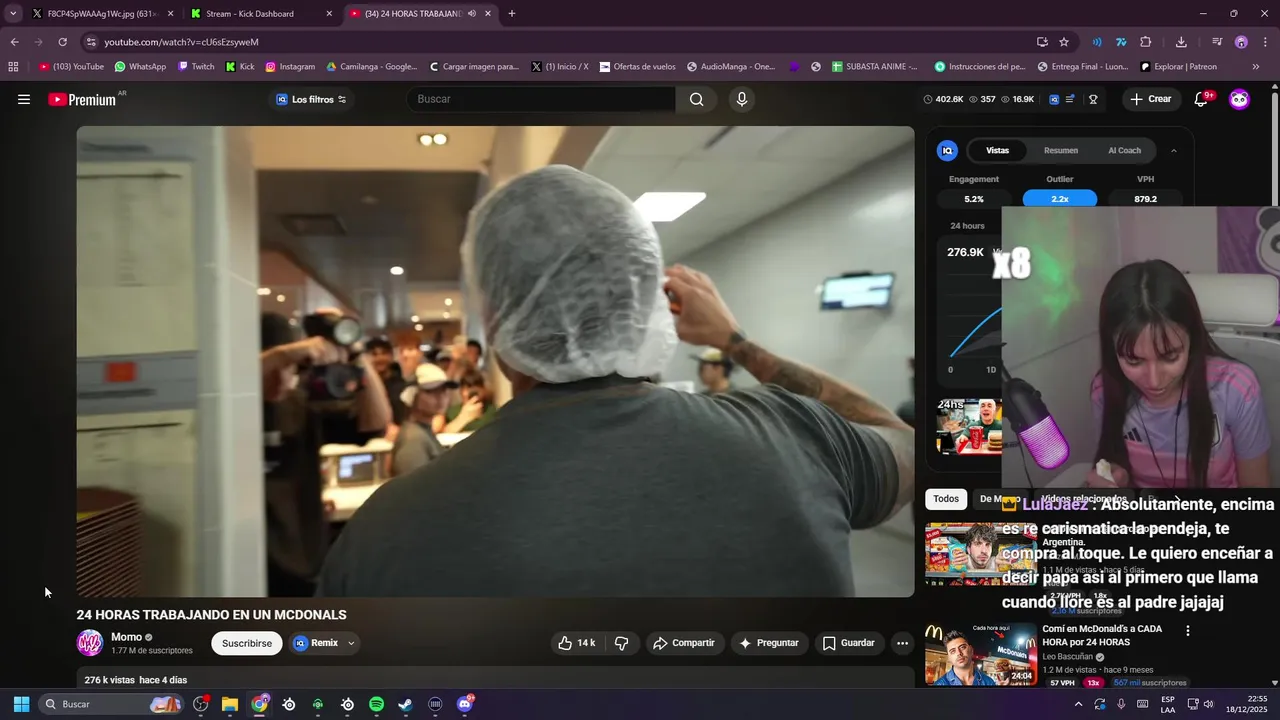Screen dimensions: 1280x720
Task: Go back to previous page
Action: point(14,42)
